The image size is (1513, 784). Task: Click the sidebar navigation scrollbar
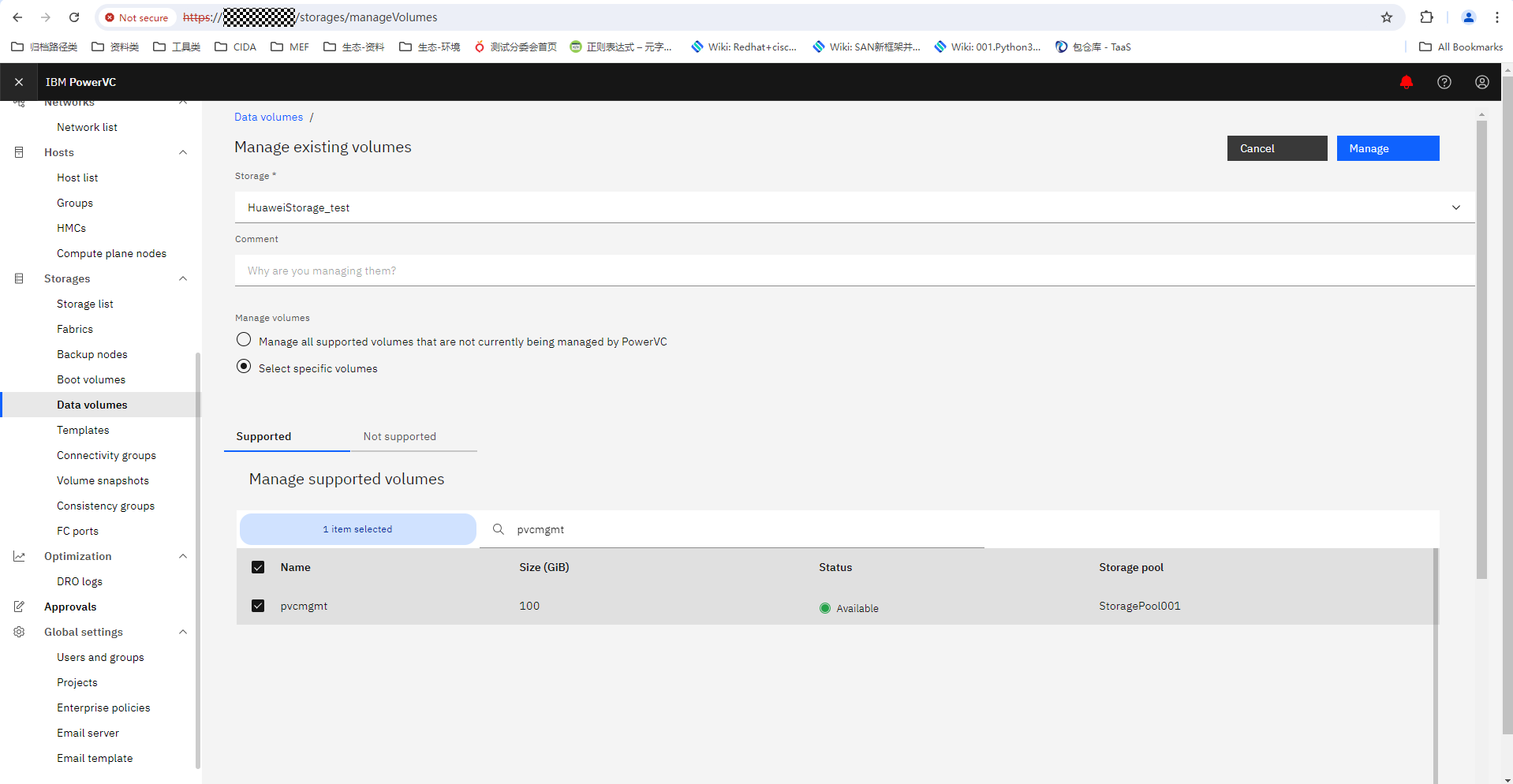pos(198,559)
